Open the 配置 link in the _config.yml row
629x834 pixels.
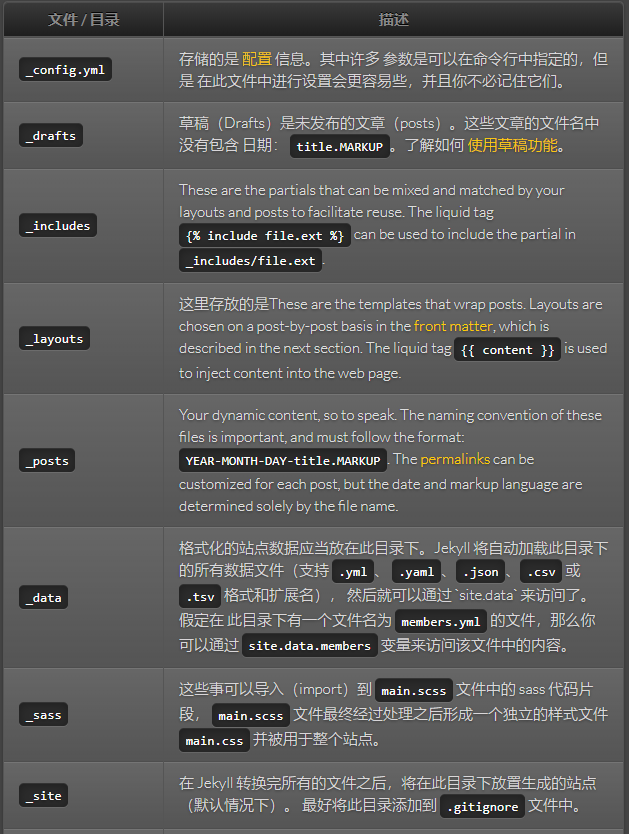[x=257, y=59]
